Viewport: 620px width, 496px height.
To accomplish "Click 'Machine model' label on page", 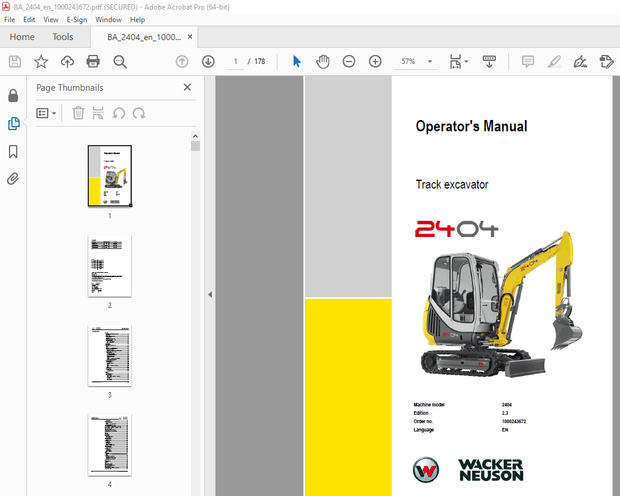I will coord(429,405).
